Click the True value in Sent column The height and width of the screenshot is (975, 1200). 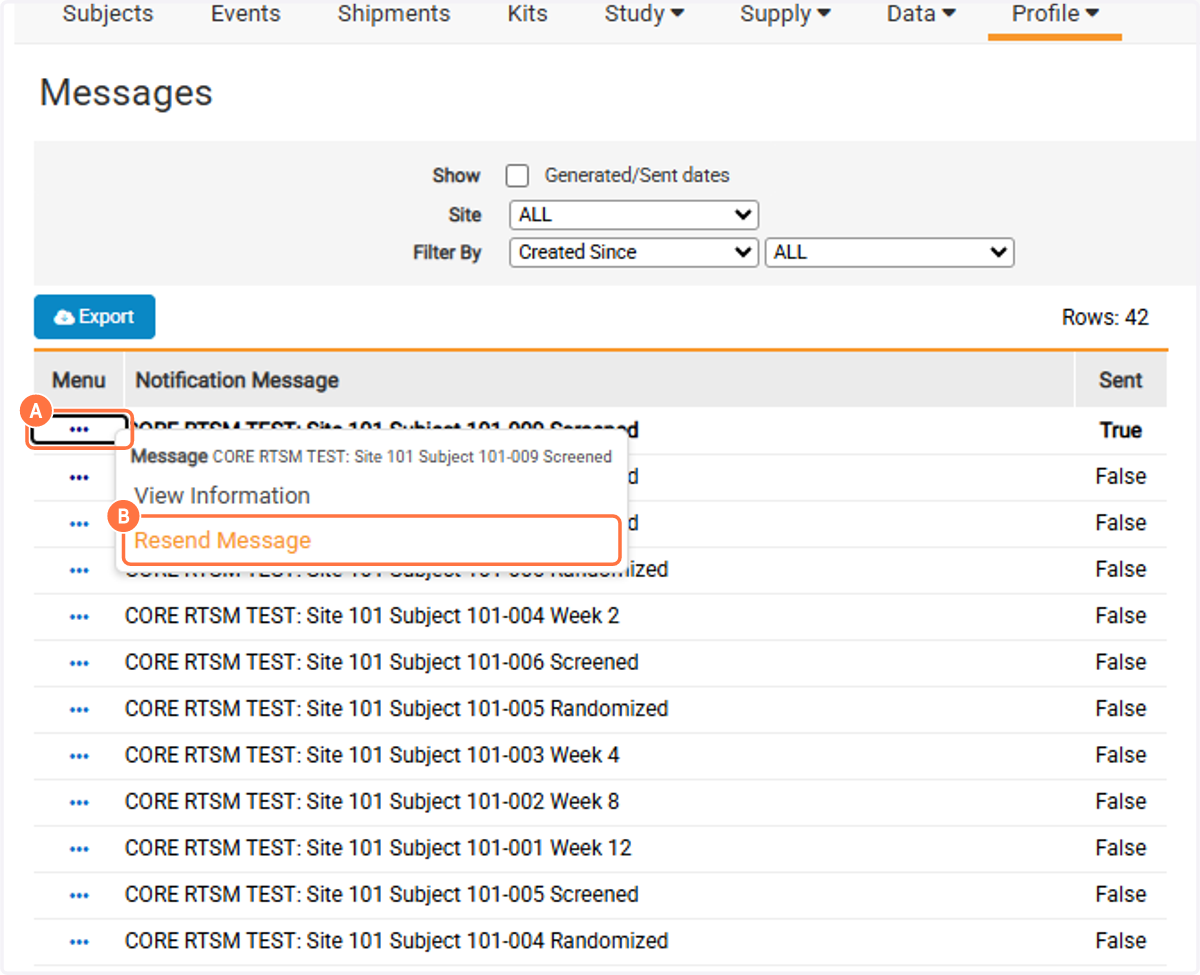[1121, 431]
